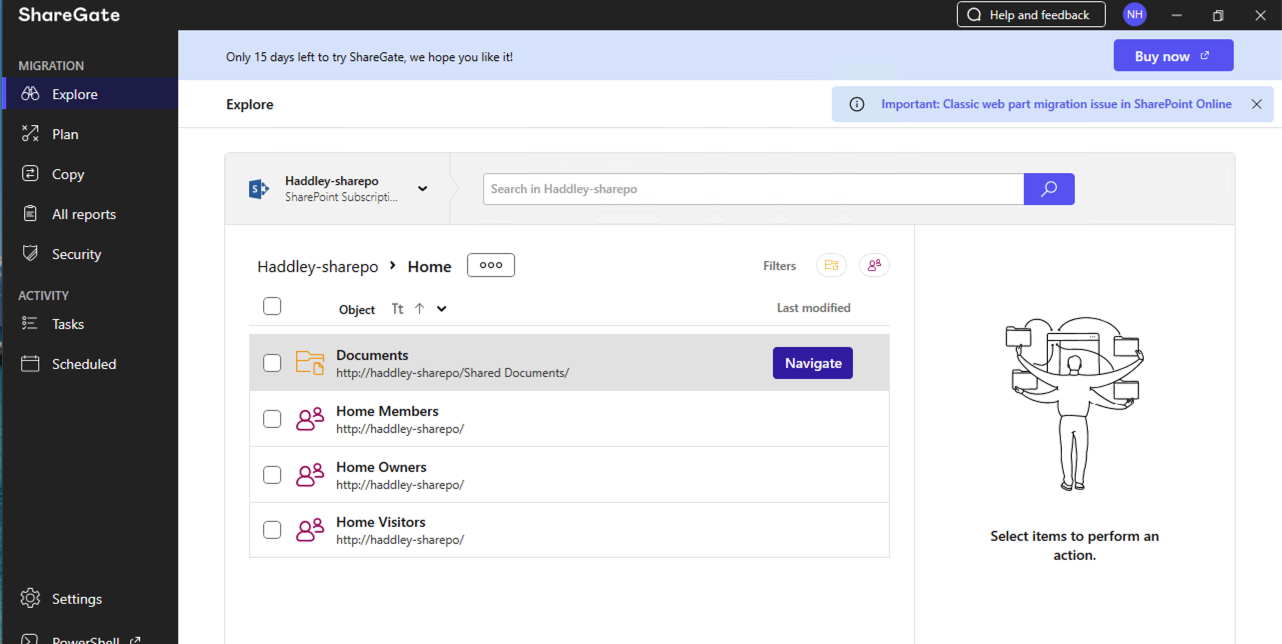Open the Explore section in sidebar
This screenshot has width=1282, height=644.
[x=90, y=94]
